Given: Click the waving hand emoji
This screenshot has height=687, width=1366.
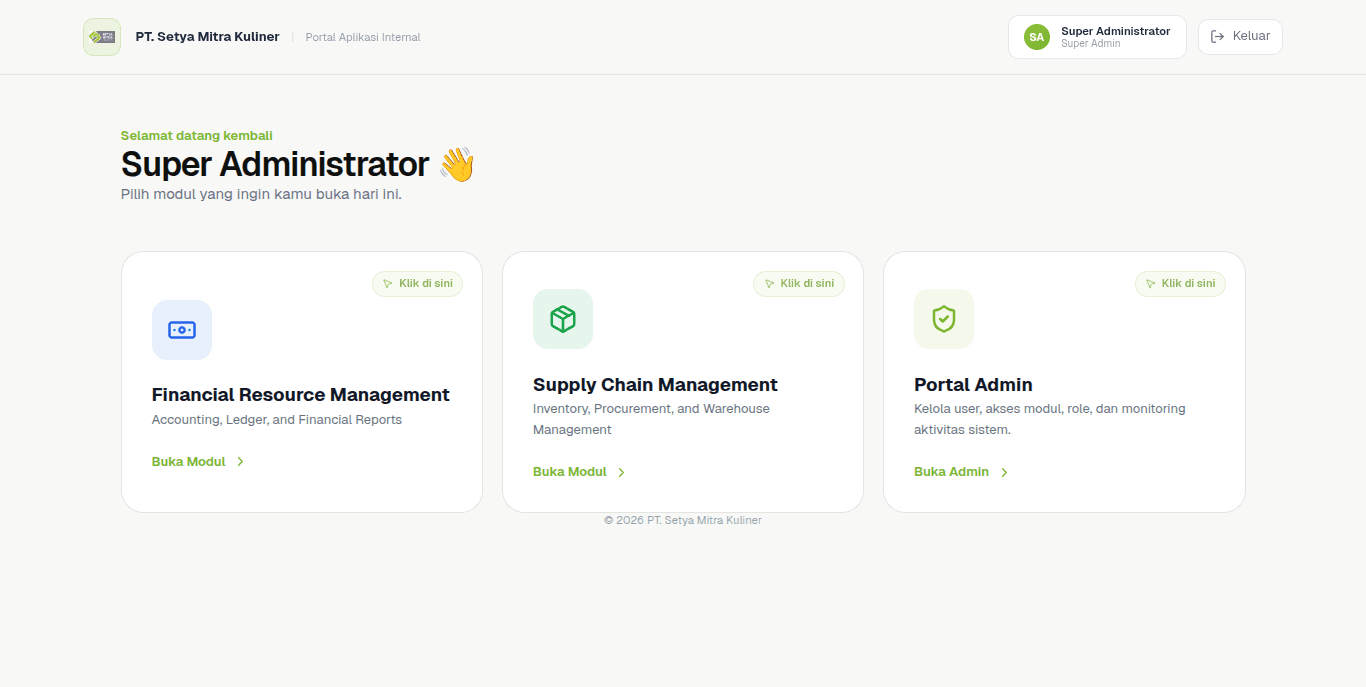Looking at the screenshot, I should 457,164.
